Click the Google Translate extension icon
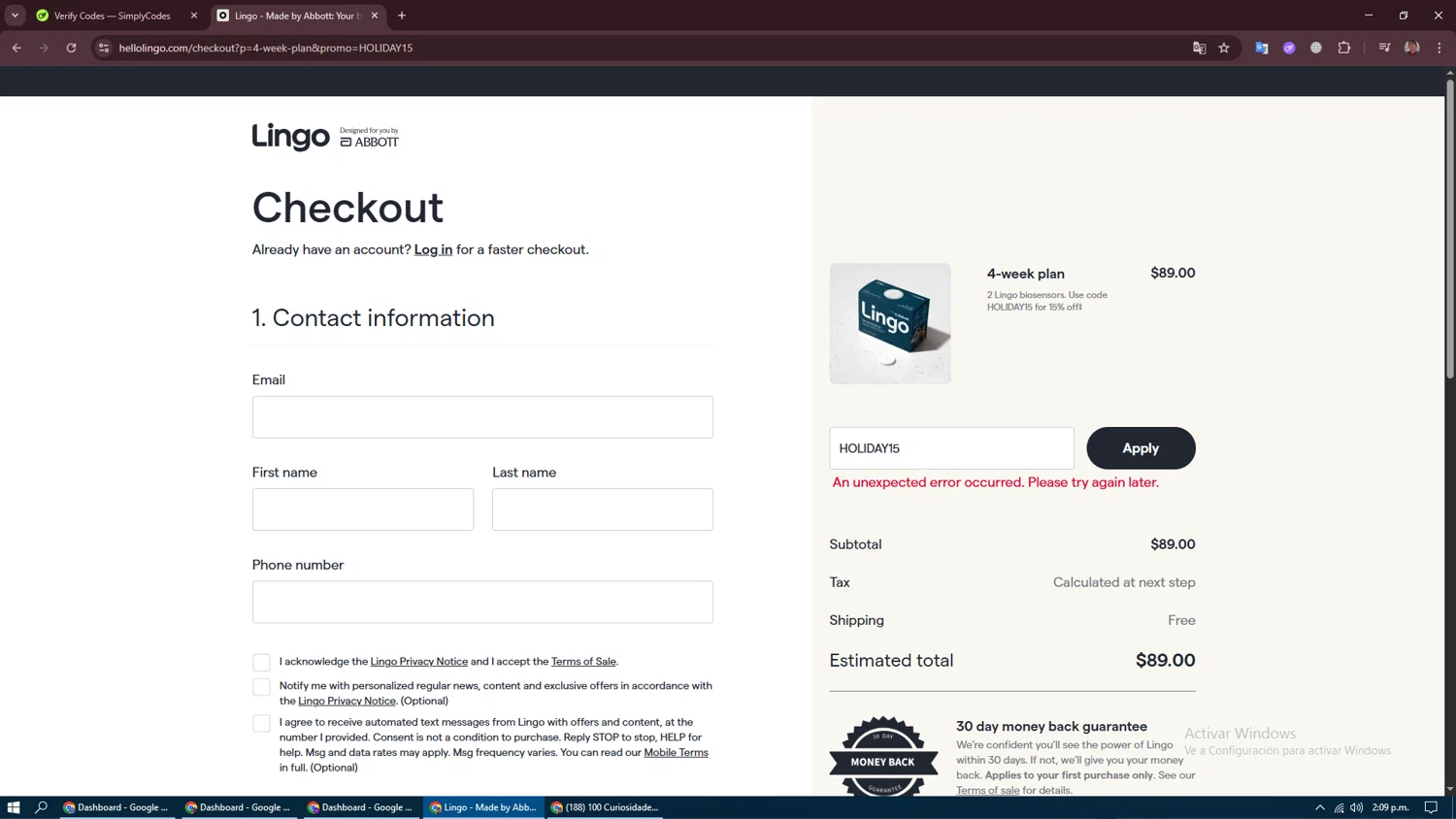This screenshot has height=819, width=1456. pos(1262,48)
